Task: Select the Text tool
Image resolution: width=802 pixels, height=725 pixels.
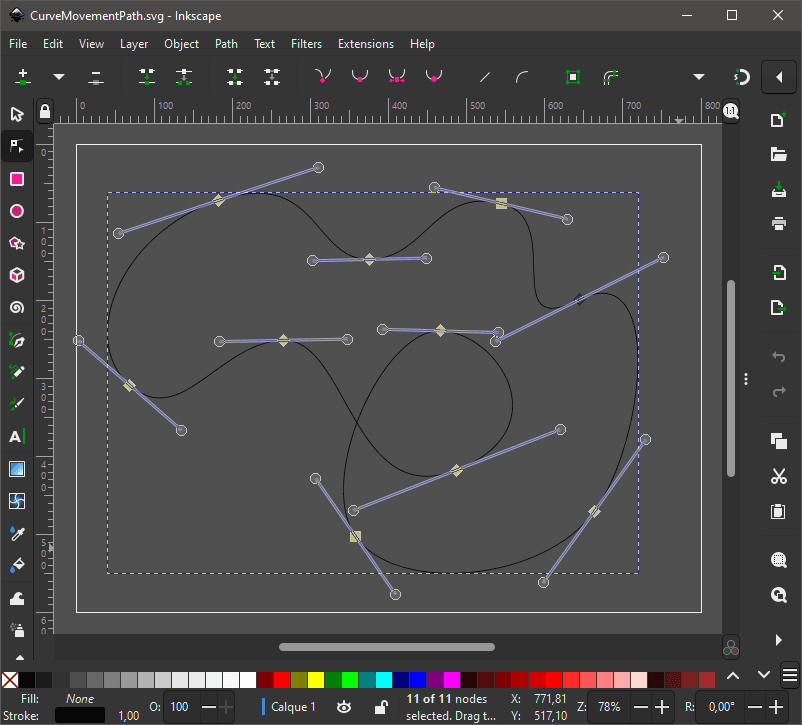Action: pos(16,436)
